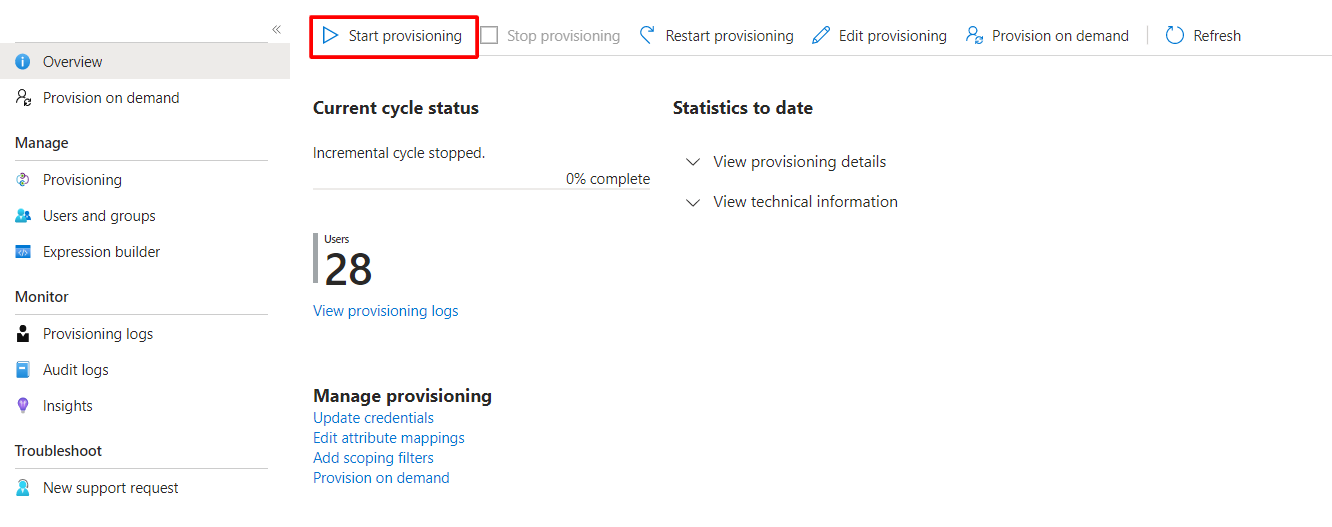The image size is (1332, 527).
Task: Click the Audit logs book icon
Action: click(23, 370)
